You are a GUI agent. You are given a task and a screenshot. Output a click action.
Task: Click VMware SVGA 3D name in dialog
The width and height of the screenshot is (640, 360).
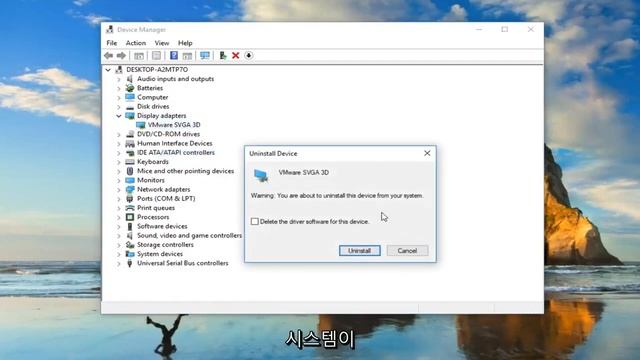point(304,173)
